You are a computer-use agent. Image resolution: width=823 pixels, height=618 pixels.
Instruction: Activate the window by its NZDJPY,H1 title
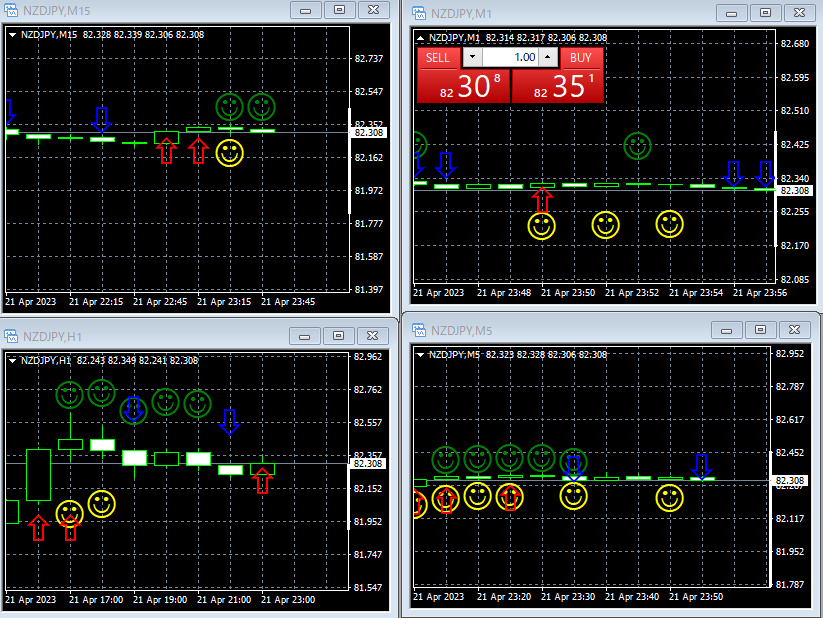(52, 337)
